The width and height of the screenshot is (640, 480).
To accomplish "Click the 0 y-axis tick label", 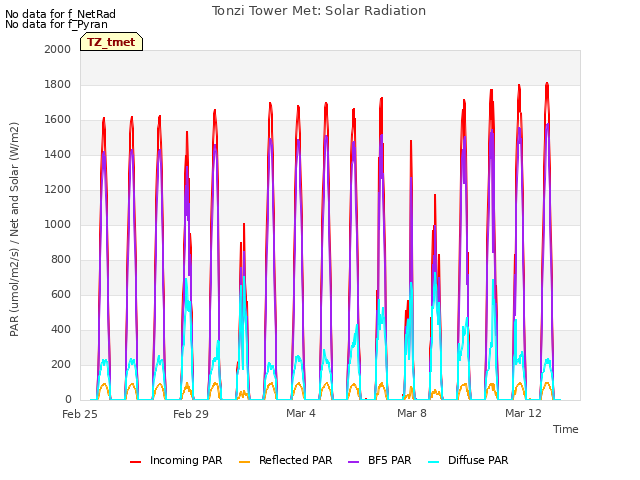I will pos(68,400).
